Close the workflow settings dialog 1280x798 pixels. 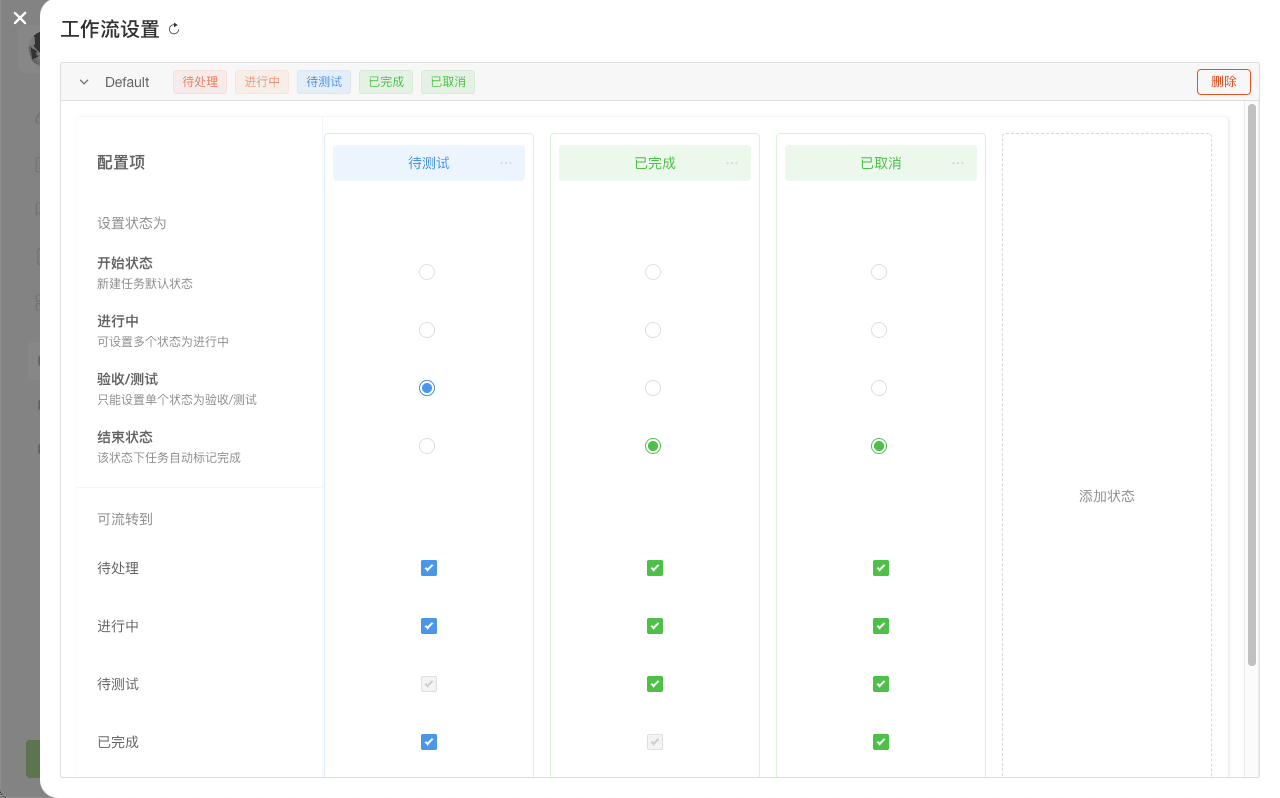click(20, 18)
